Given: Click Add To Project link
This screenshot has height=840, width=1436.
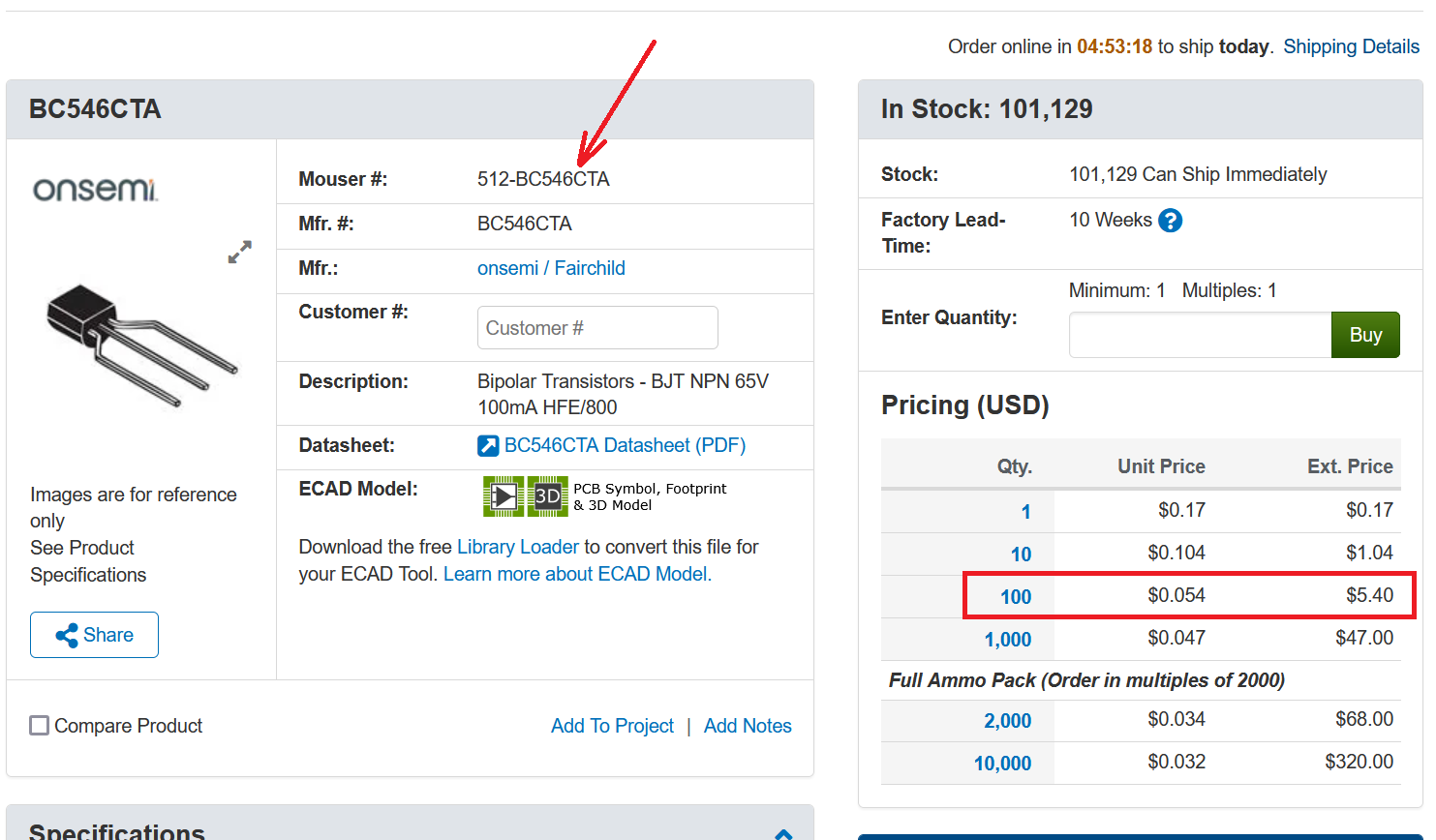Looking at the screenshot, I should point(612,726).
